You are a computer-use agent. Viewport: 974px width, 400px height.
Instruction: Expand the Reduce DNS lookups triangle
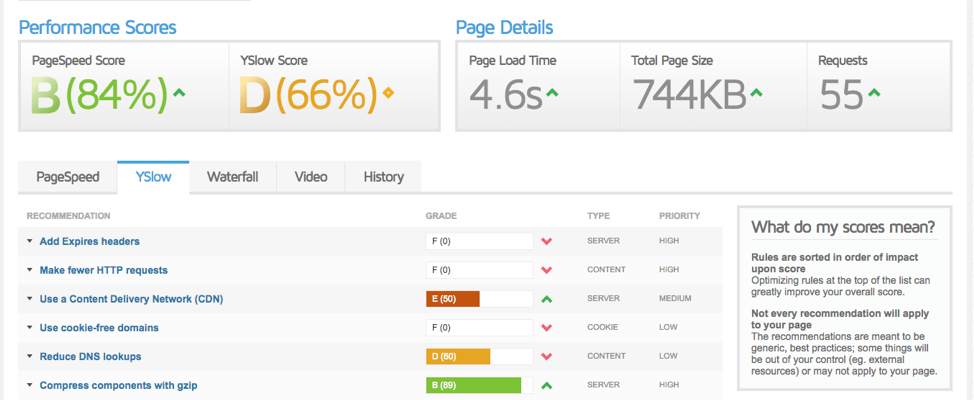(29, 357)
